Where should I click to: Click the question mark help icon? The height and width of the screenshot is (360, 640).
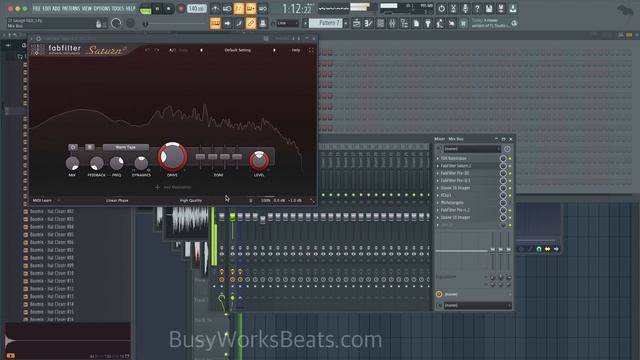pos(477,9)
